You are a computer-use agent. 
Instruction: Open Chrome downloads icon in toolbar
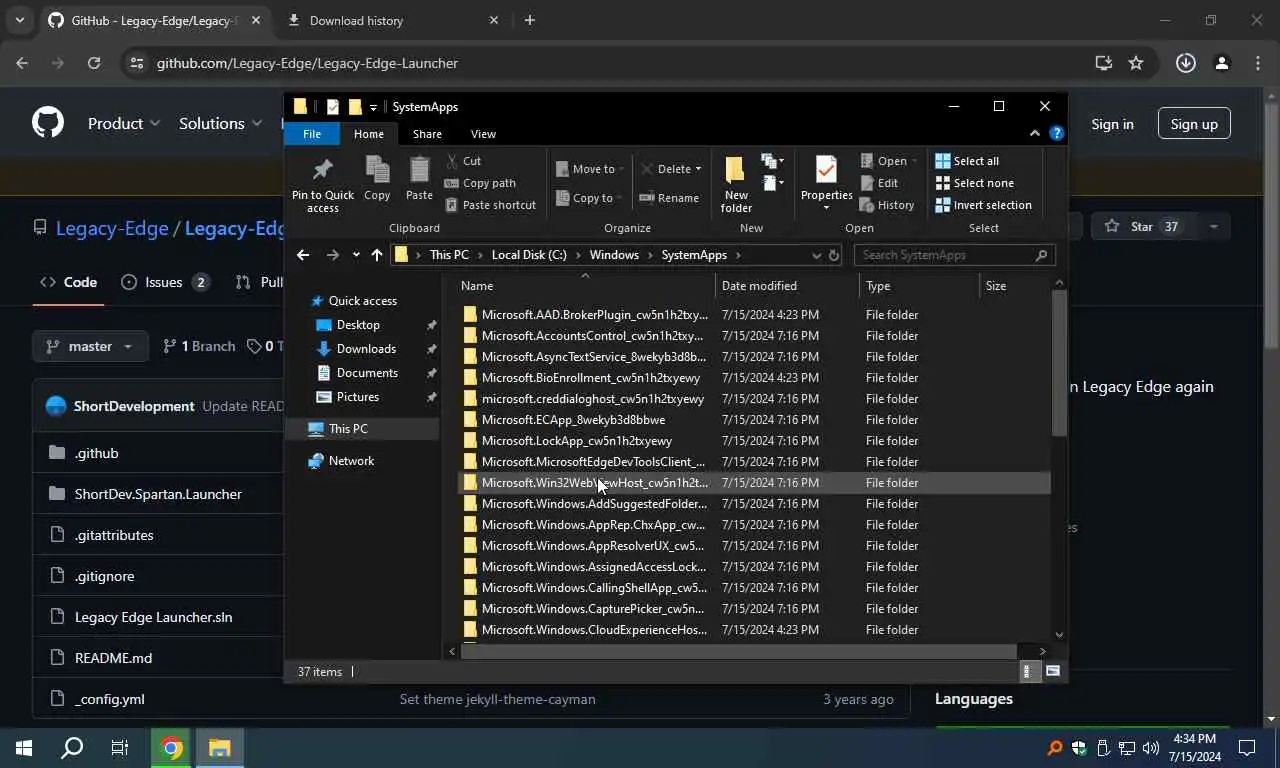click(1186, 63)
